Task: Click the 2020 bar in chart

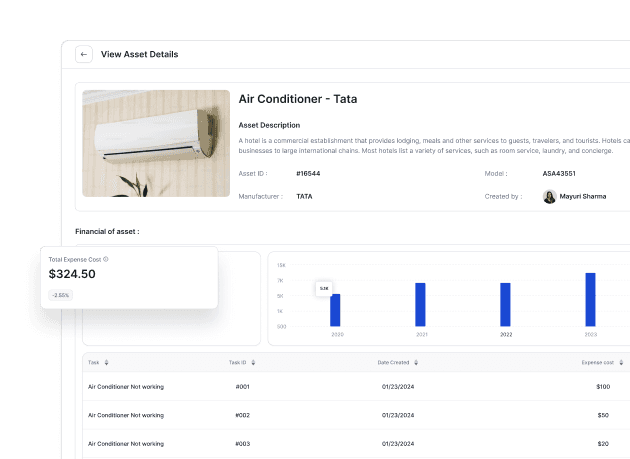Action: [336, 309]
